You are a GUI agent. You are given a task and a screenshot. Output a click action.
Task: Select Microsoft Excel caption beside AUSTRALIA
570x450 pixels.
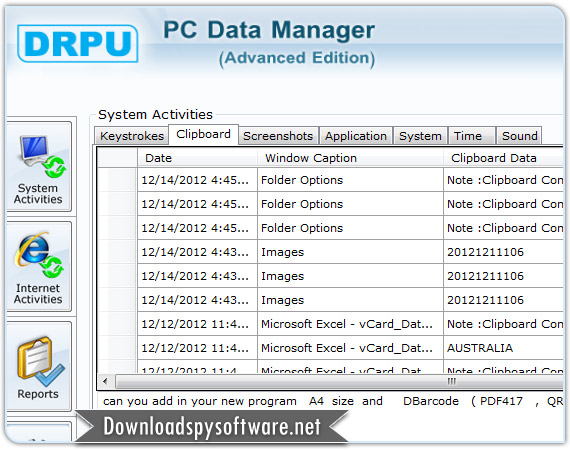pyautogui.click(x=350, y=348)
